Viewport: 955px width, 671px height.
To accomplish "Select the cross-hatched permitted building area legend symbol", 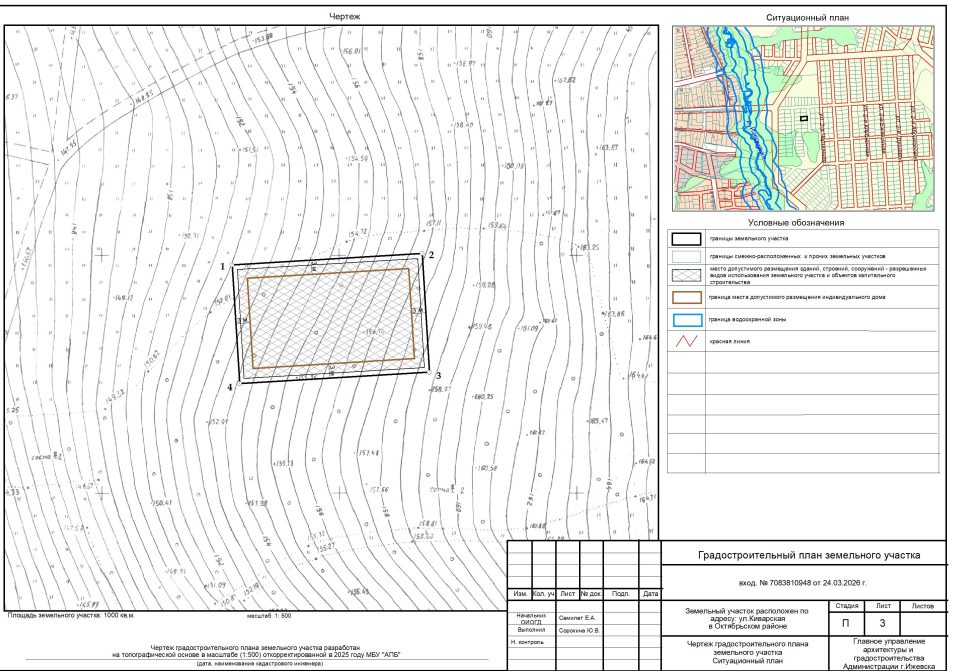I will pyautogui.click(x=686, y=275).
